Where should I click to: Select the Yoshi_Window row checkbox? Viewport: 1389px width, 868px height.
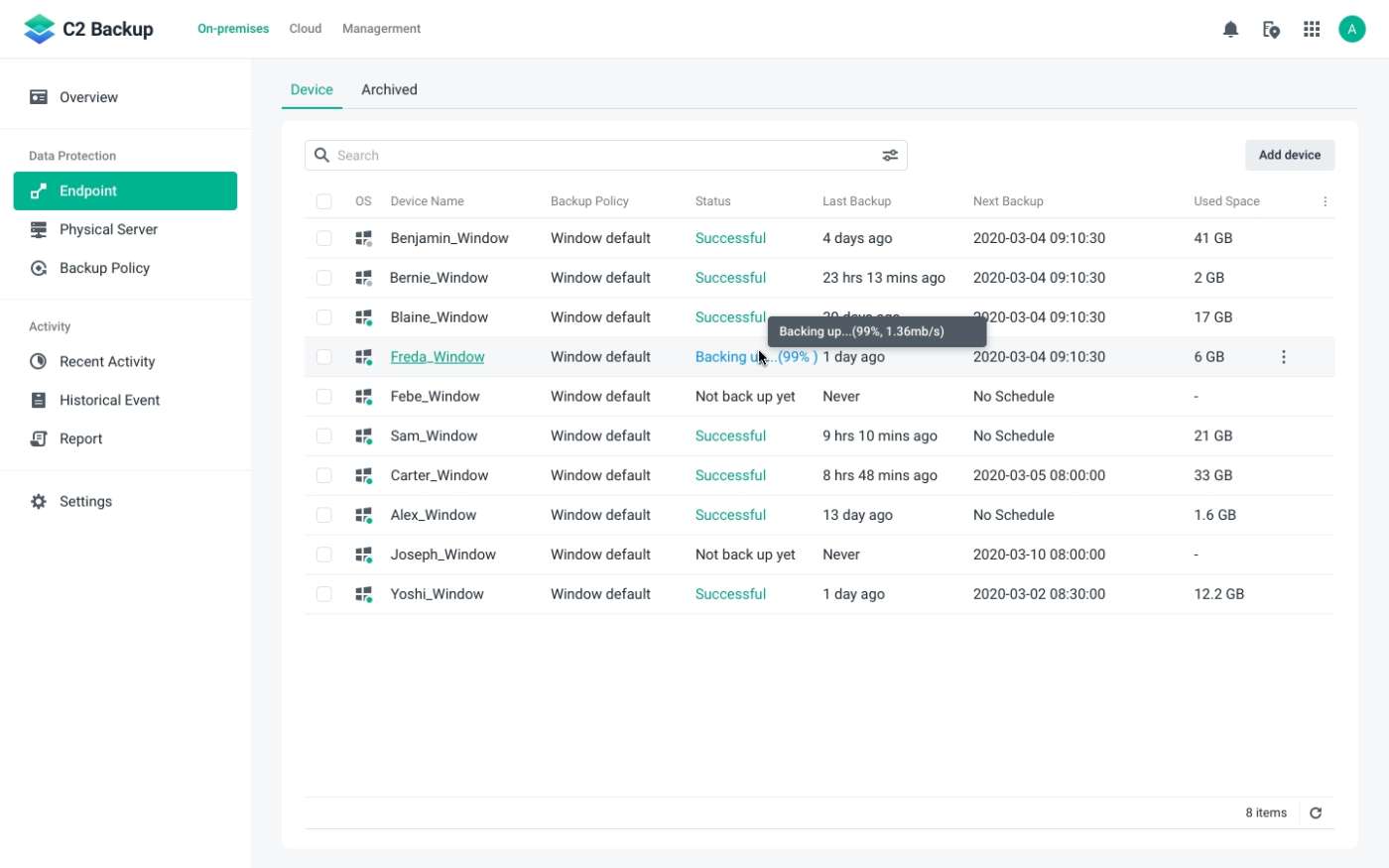[323, 594]
